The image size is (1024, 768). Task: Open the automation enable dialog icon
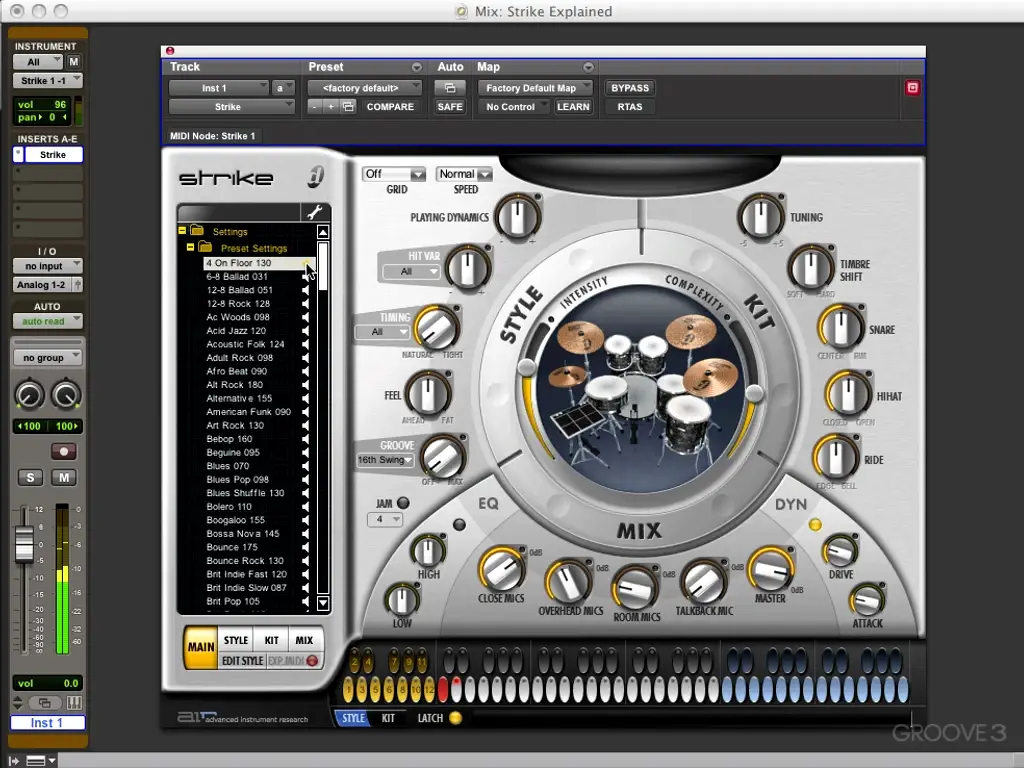coord(450,88)
